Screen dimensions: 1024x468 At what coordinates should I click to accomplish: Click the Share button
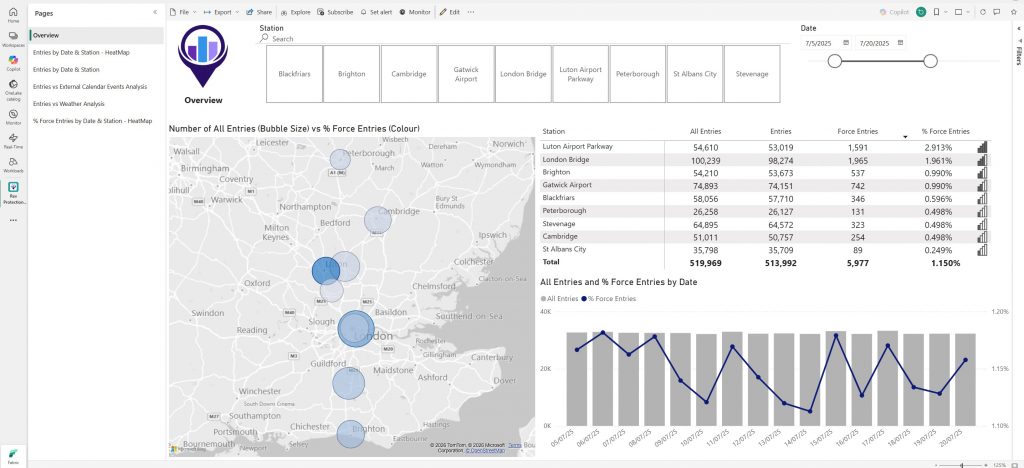click(x=259, y=12)
